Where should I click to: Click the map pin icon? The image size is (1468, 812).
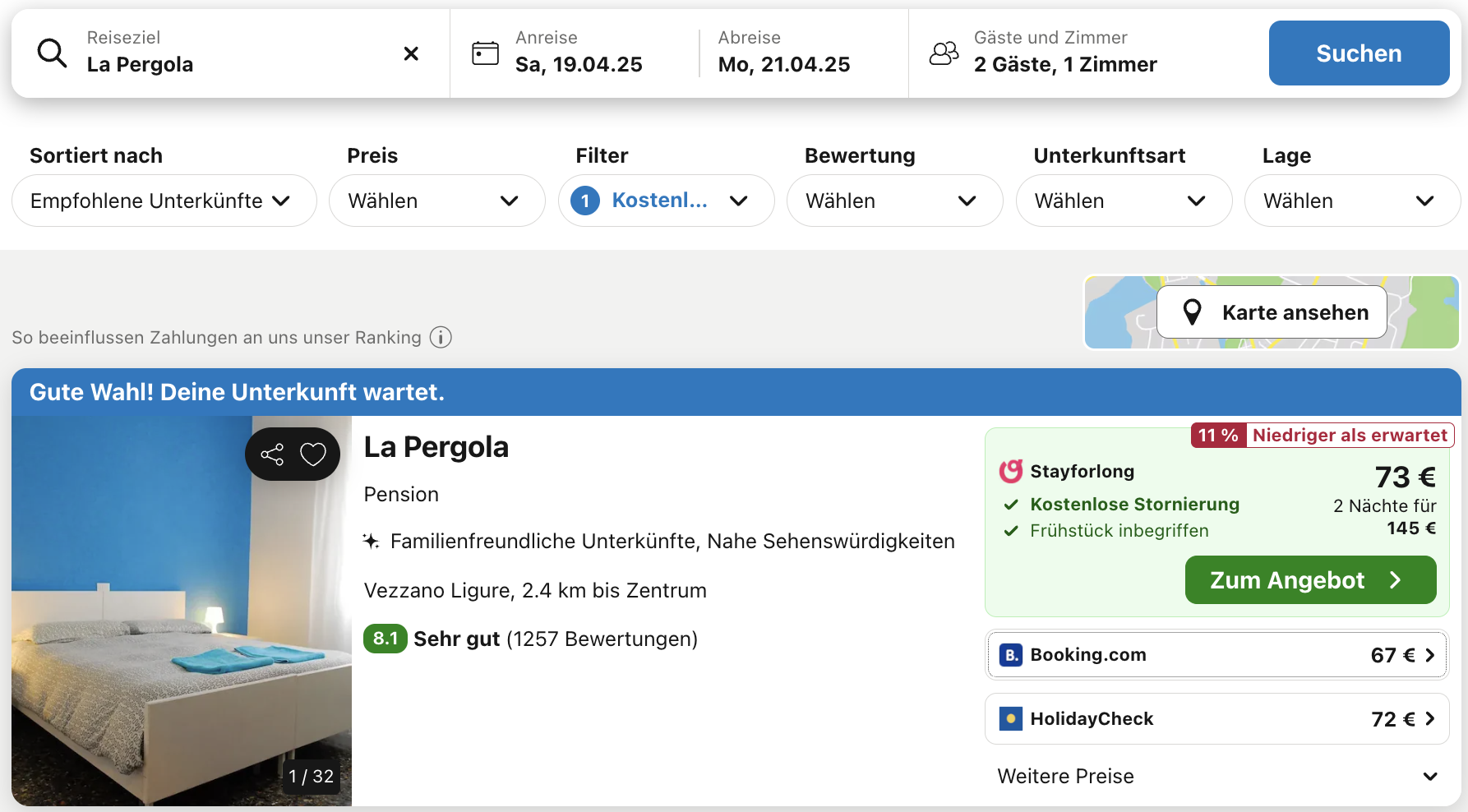click(x=1192, y=312)
